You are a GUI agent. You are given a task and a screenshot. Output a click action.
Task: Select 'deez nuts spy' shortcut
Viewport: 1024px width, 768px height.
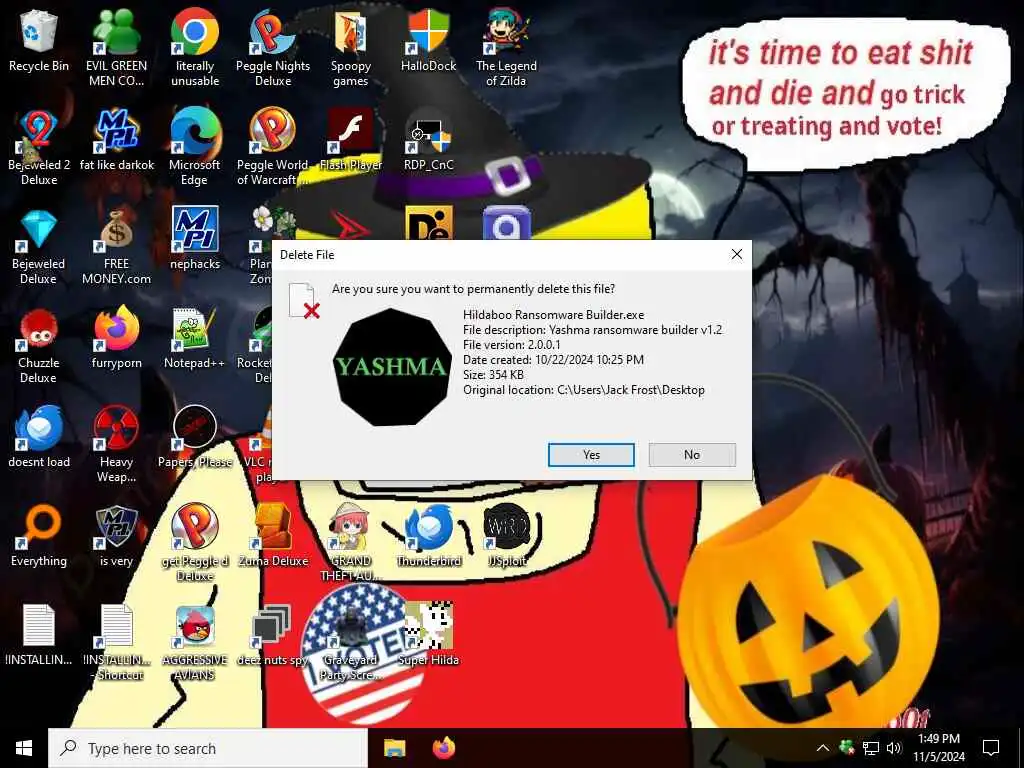click(273, 635)
